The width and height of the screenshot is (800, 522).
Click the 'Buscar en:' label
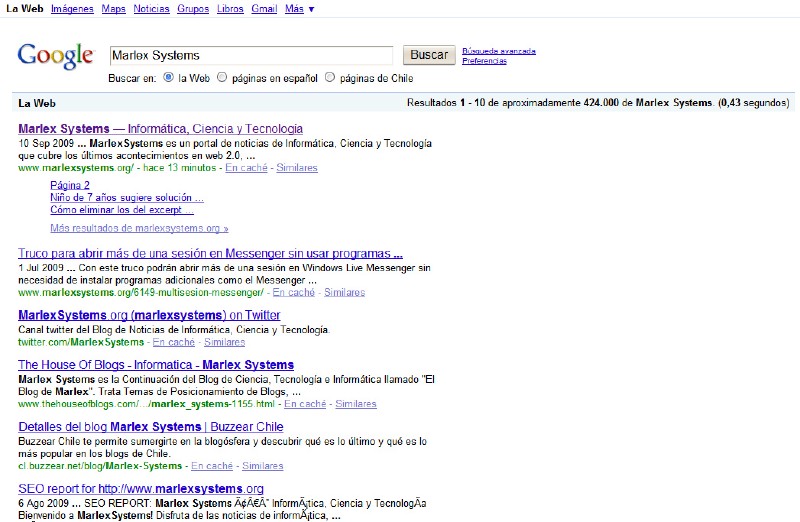[x=132, y=79]
